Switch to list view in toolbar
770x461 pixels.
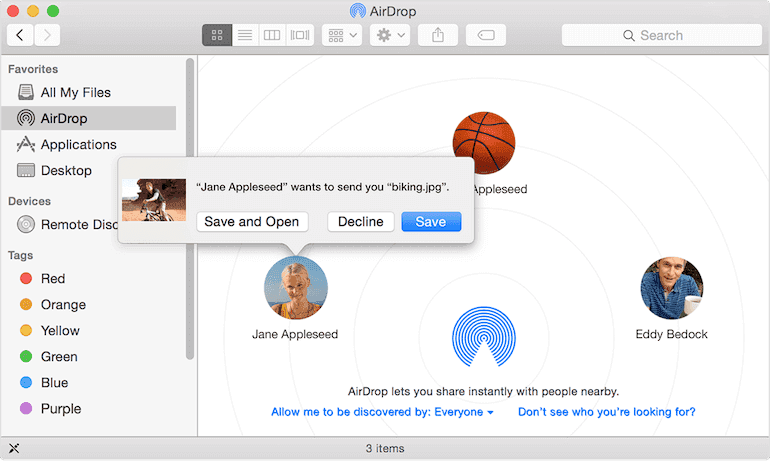tap(244, 35)
